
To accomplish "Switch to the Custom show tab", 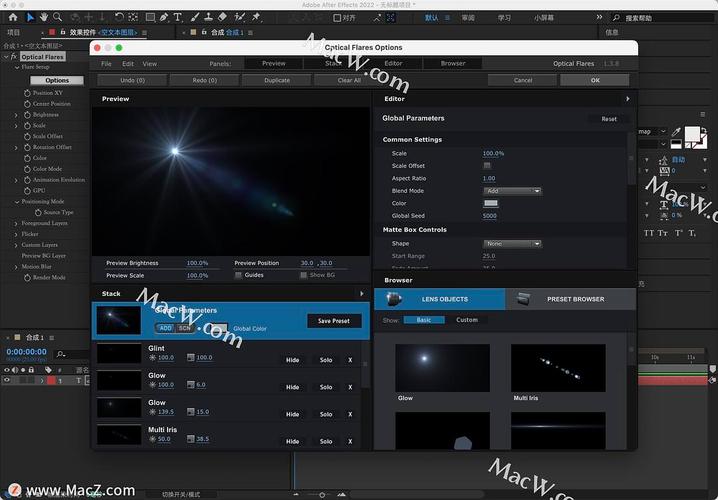I will [467, 320].
